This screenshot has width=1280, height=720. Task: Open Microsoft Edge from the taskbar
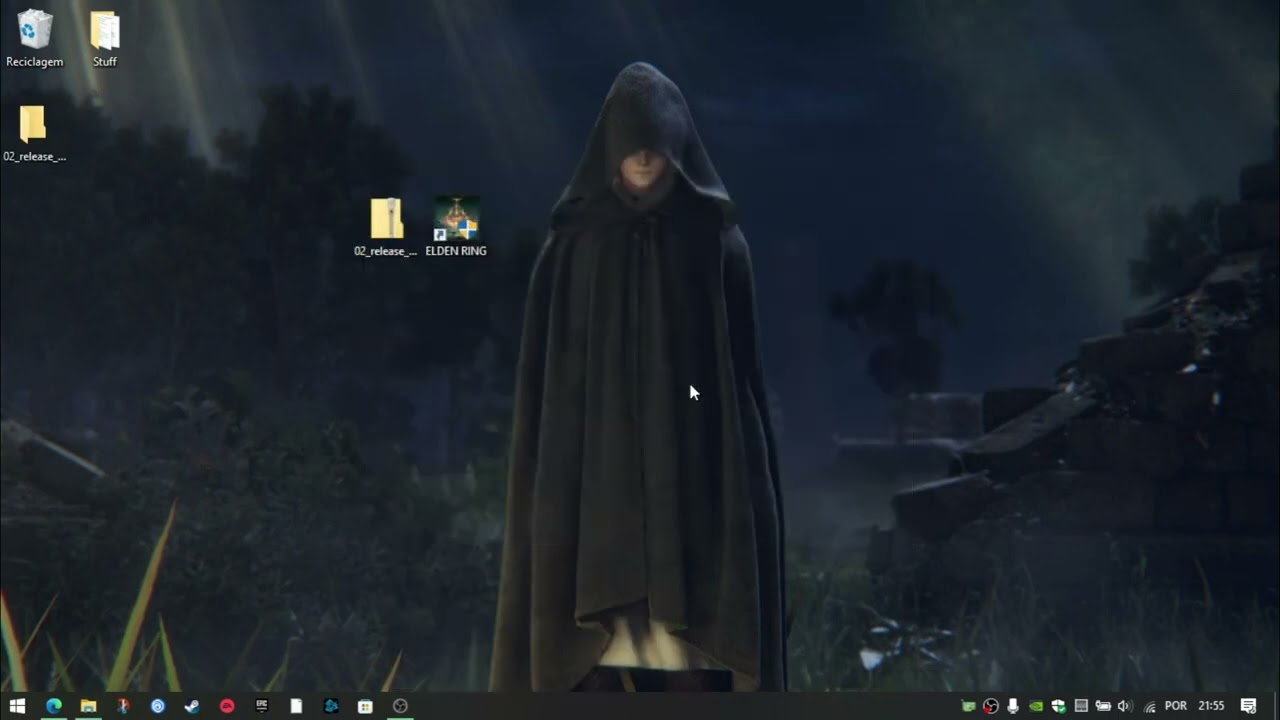[x=53, y=706]
